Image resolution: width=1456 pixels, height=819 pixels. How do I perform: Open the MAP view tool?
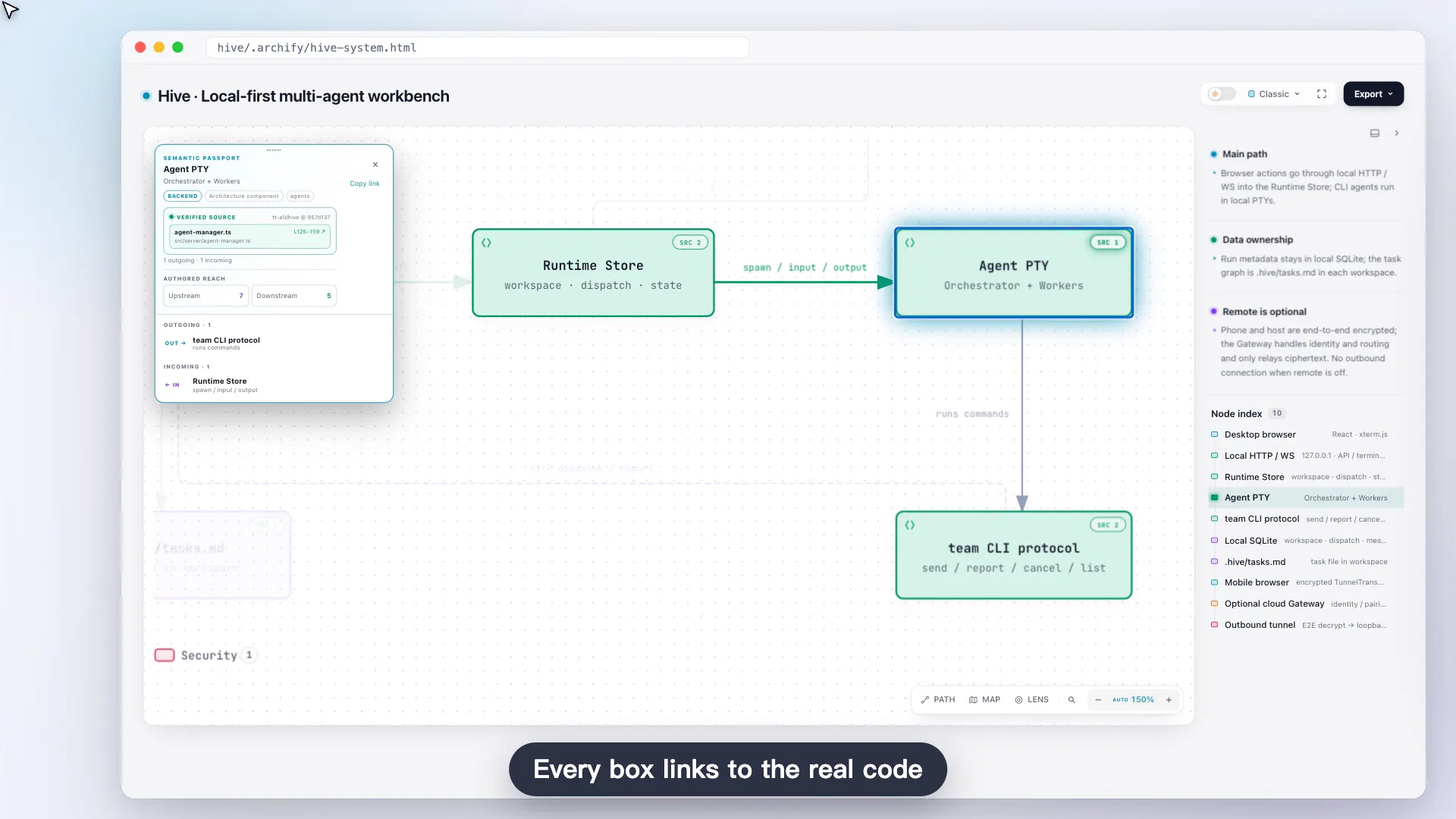coord(984,700)
